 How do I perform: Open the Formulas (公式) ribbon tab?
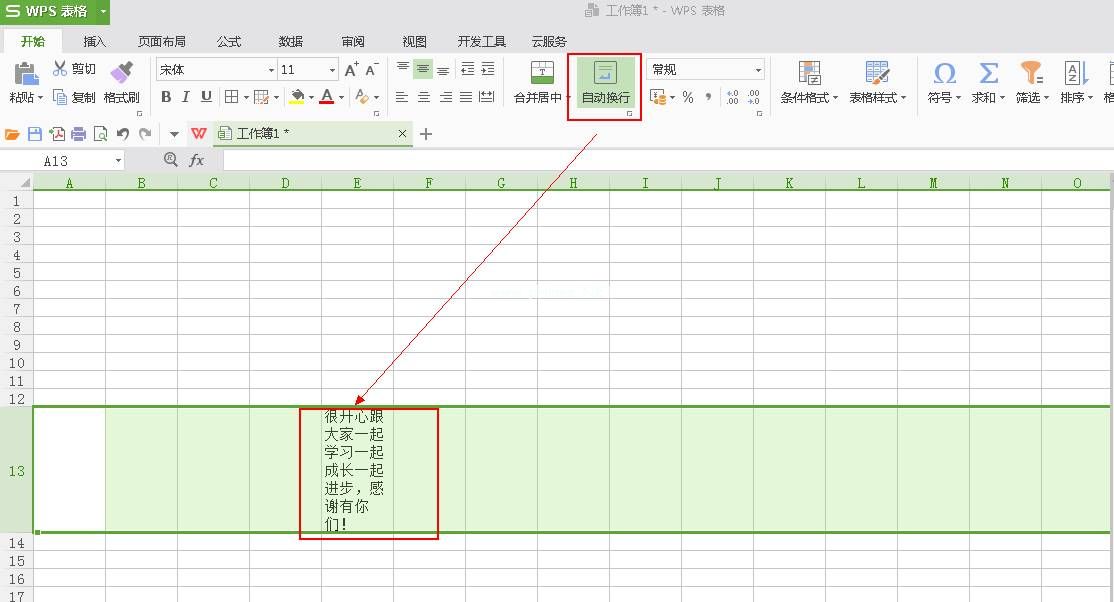(x=229, y=41)
